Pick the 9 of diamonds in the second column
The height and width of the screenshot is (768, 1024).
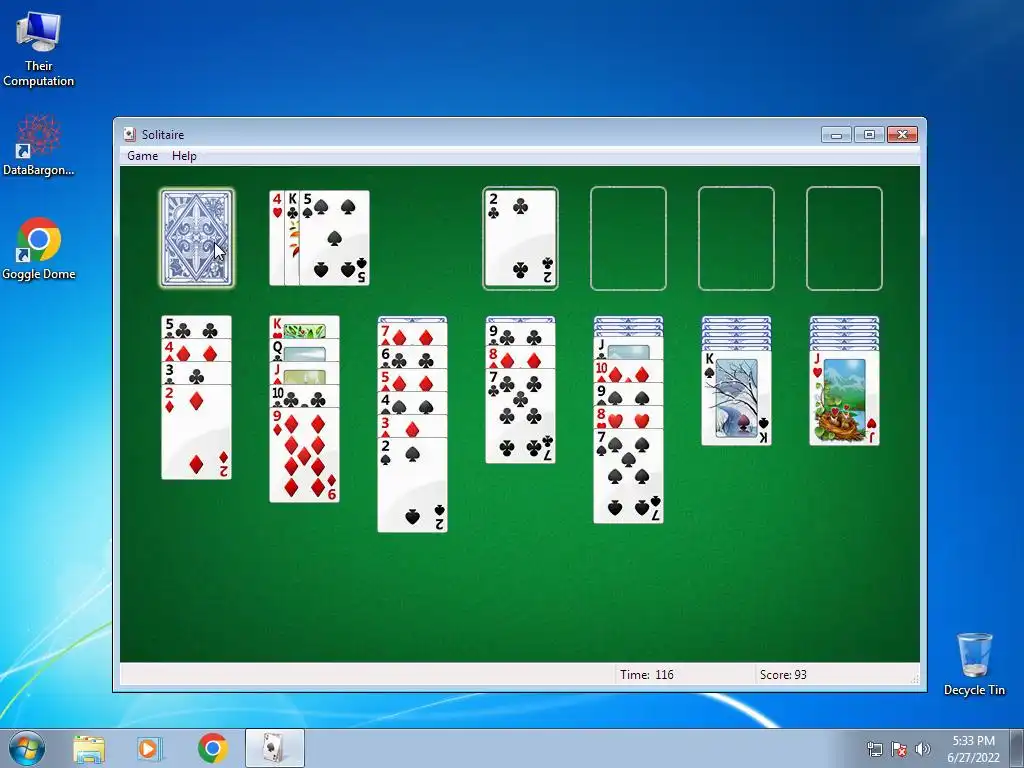pos(304,455)
